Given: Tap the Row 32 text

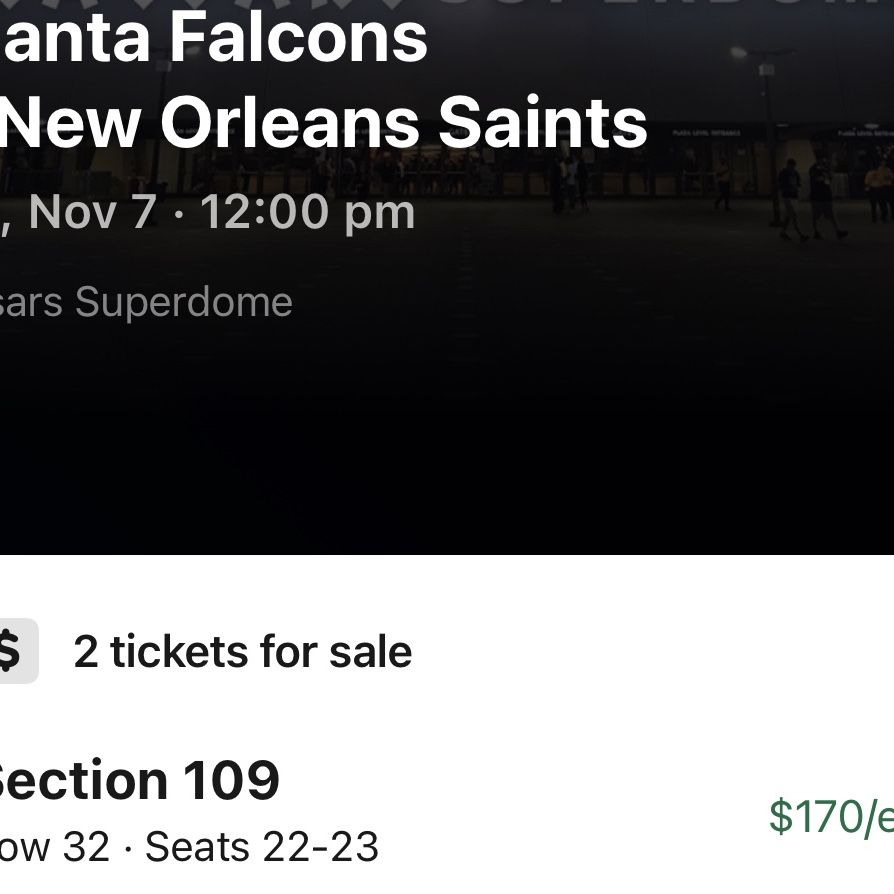Looking at the screenshot, I should (x=55, y=847).
